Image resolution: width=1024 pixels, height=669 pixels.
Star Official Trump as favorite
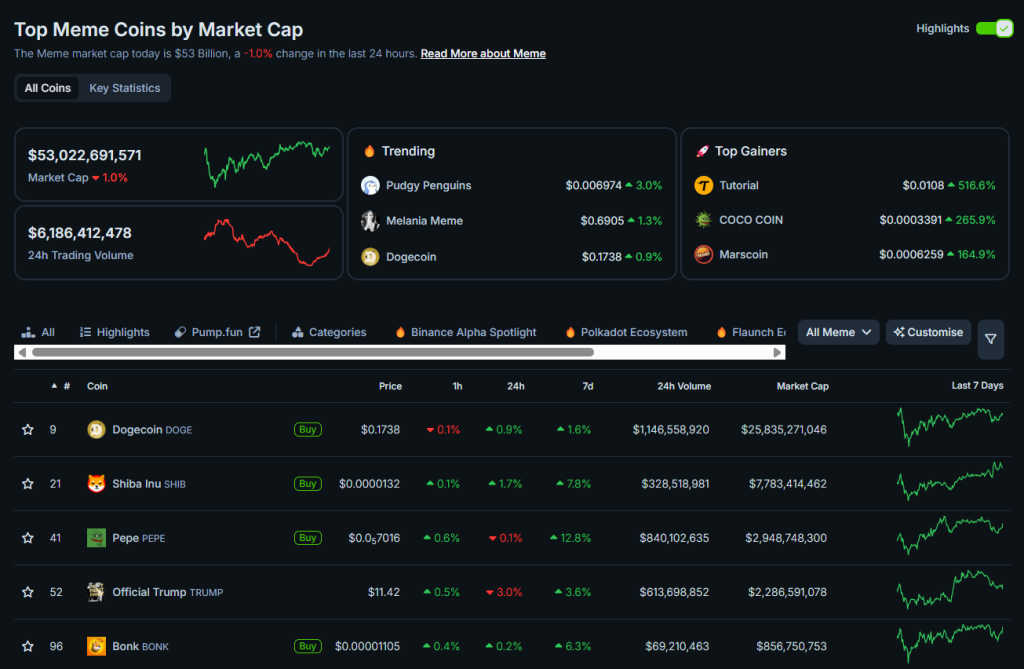point(27,592)
